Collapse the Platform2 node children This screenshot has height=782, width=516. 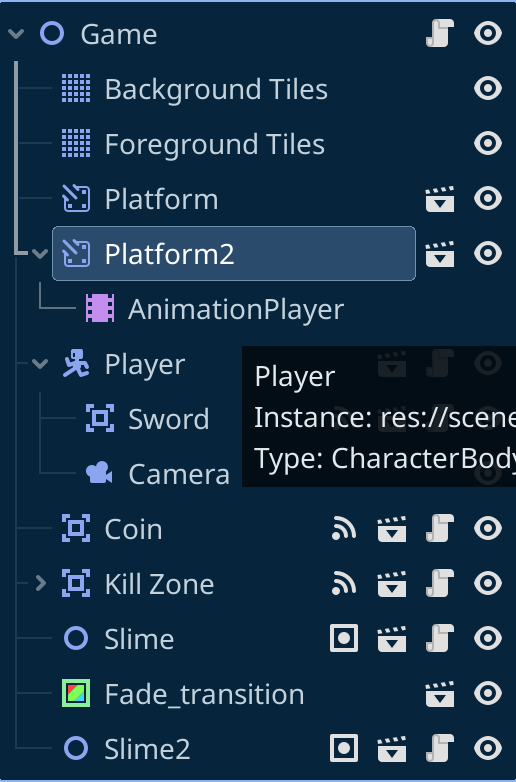(x=40, y=254)
